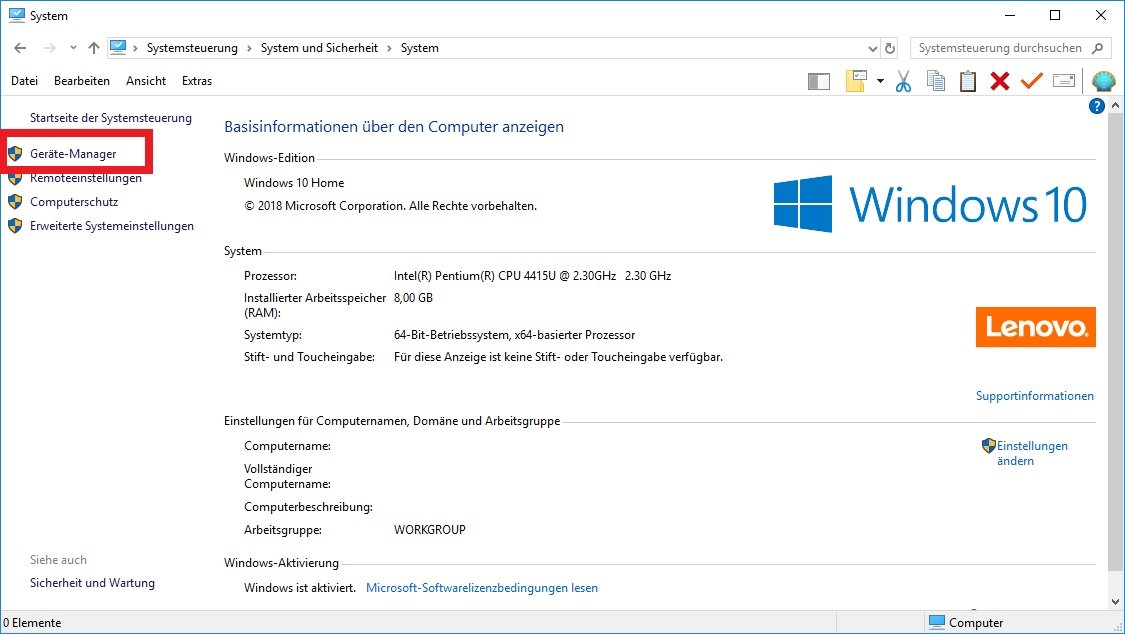
Task: Toggle the navigation pane toolbar icon
Action: tap(819, 81)
